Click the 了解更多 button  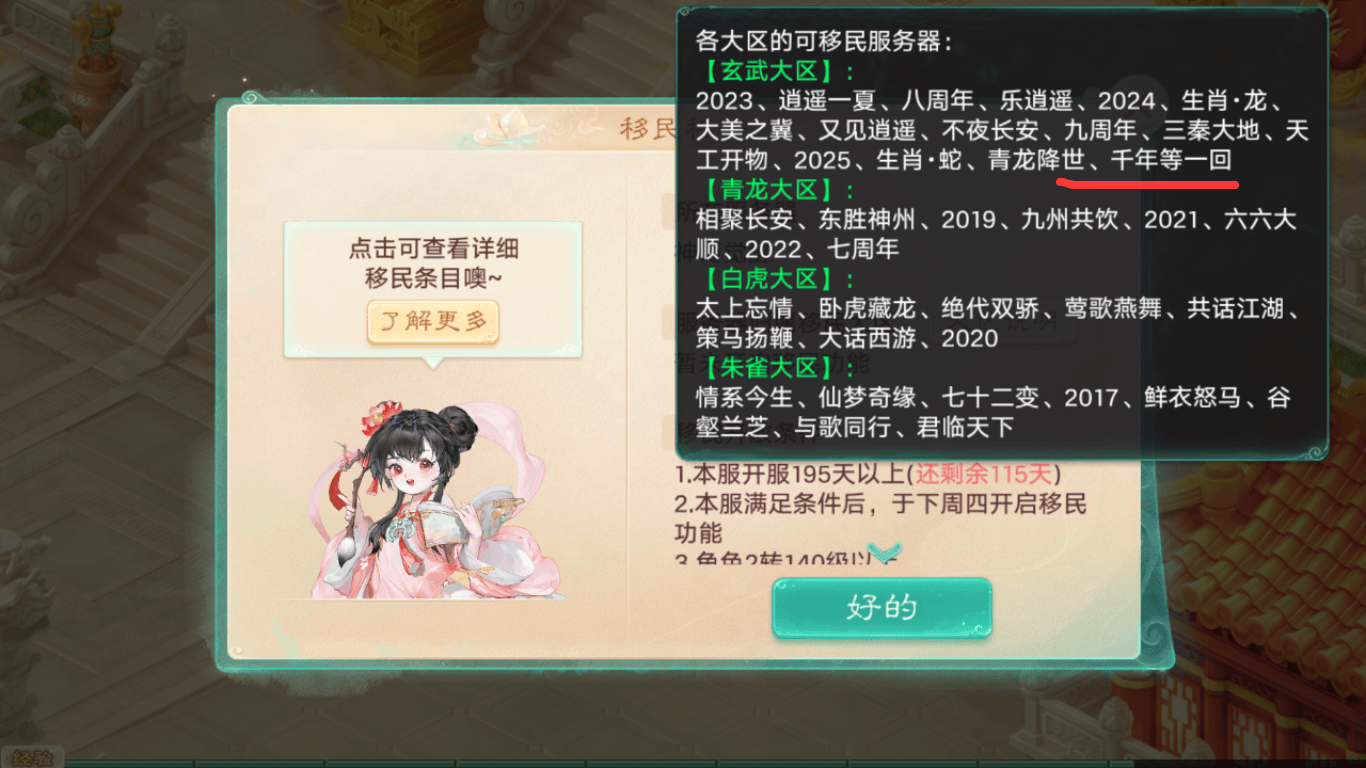point(433,321)
